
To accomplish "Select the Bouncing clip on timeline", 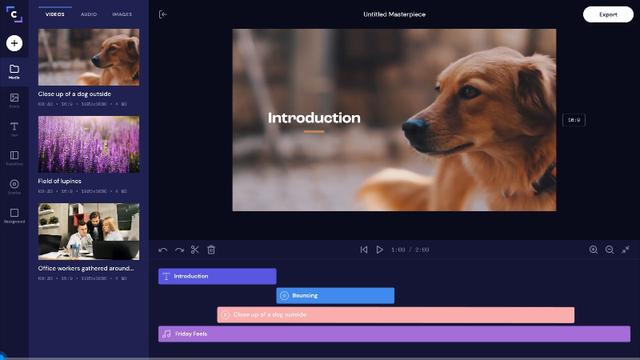I will click(x=336, y=296).
